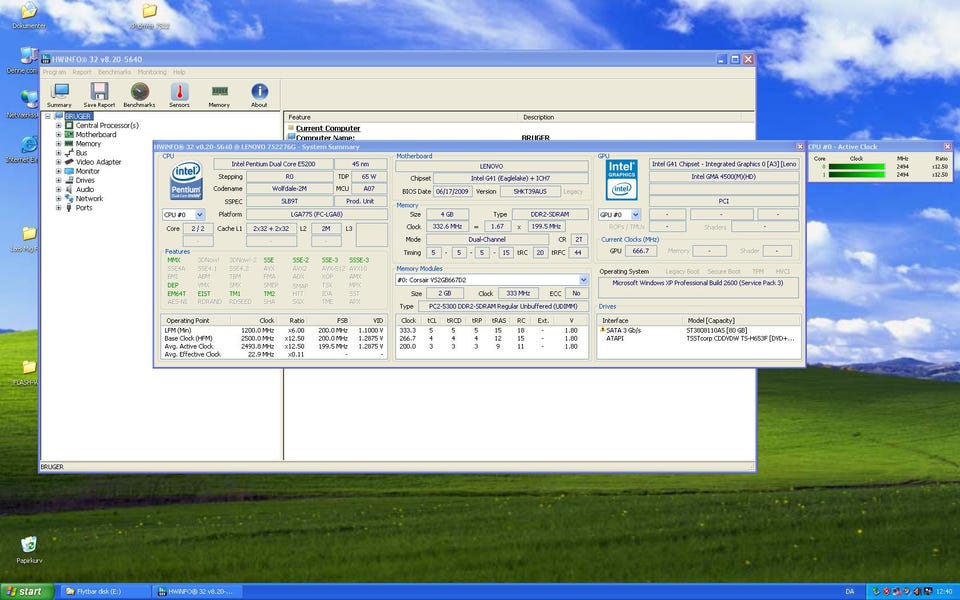Select the Memory node in tree

click(x=88, y=144)
